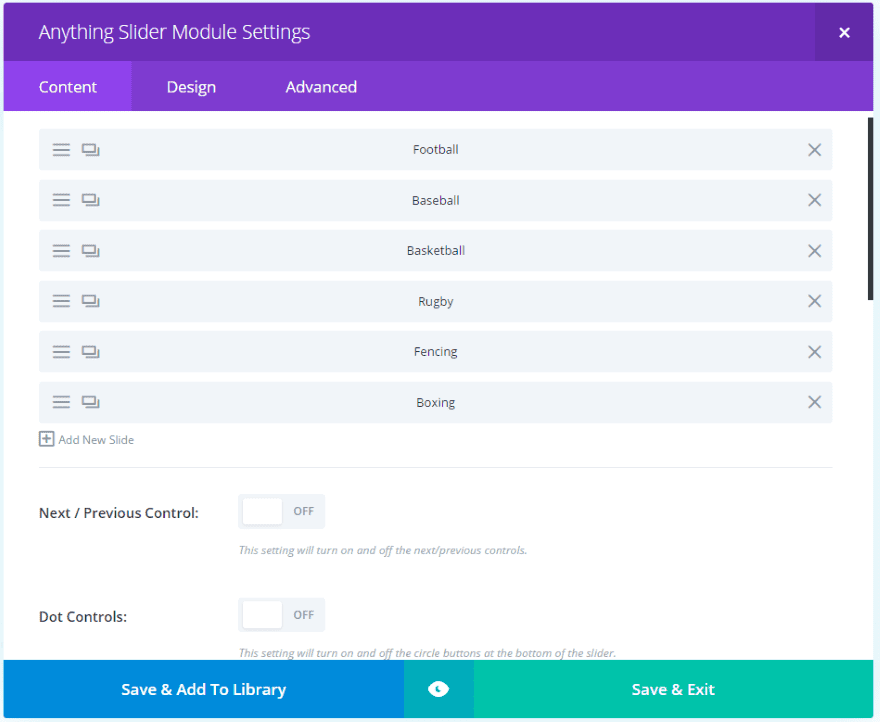The width and height of the screenshot is (880, 722).
Task: Toggle the Next / Previous Control switch
Action: (x=281, y=511)
